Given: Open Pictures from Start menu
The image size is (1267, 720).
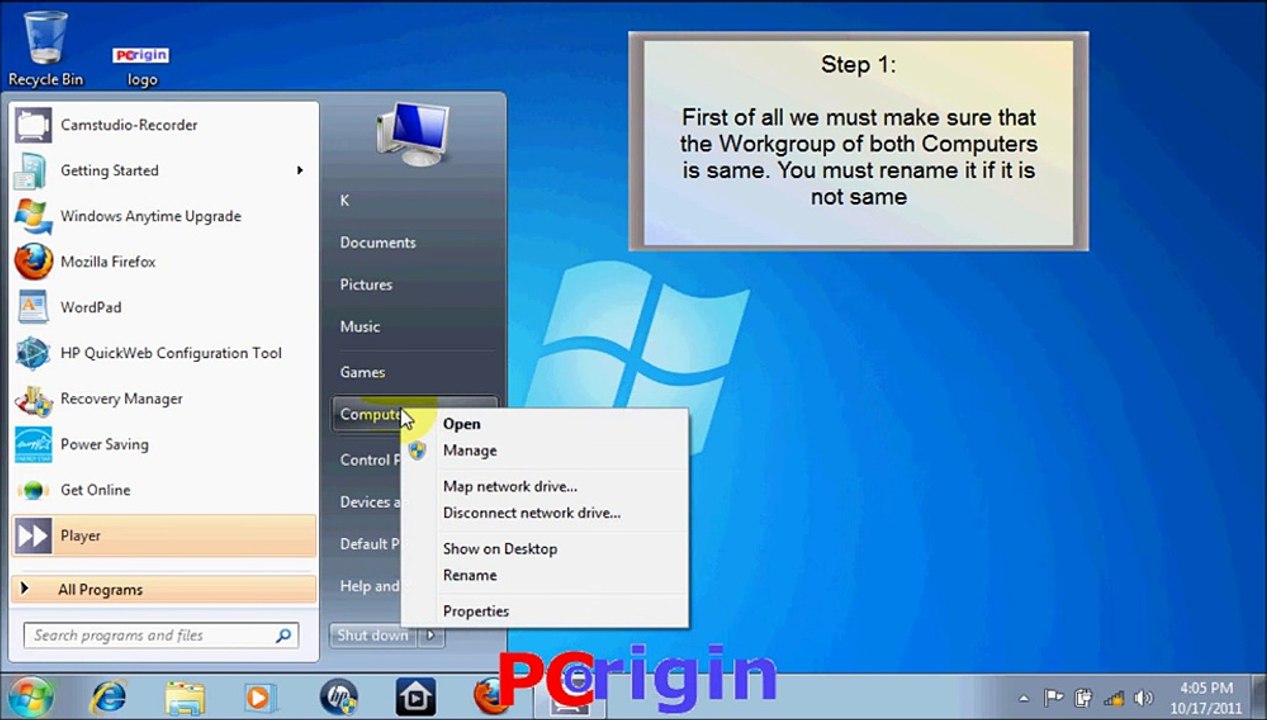Looking at the screenshot, I should (366, 285).
